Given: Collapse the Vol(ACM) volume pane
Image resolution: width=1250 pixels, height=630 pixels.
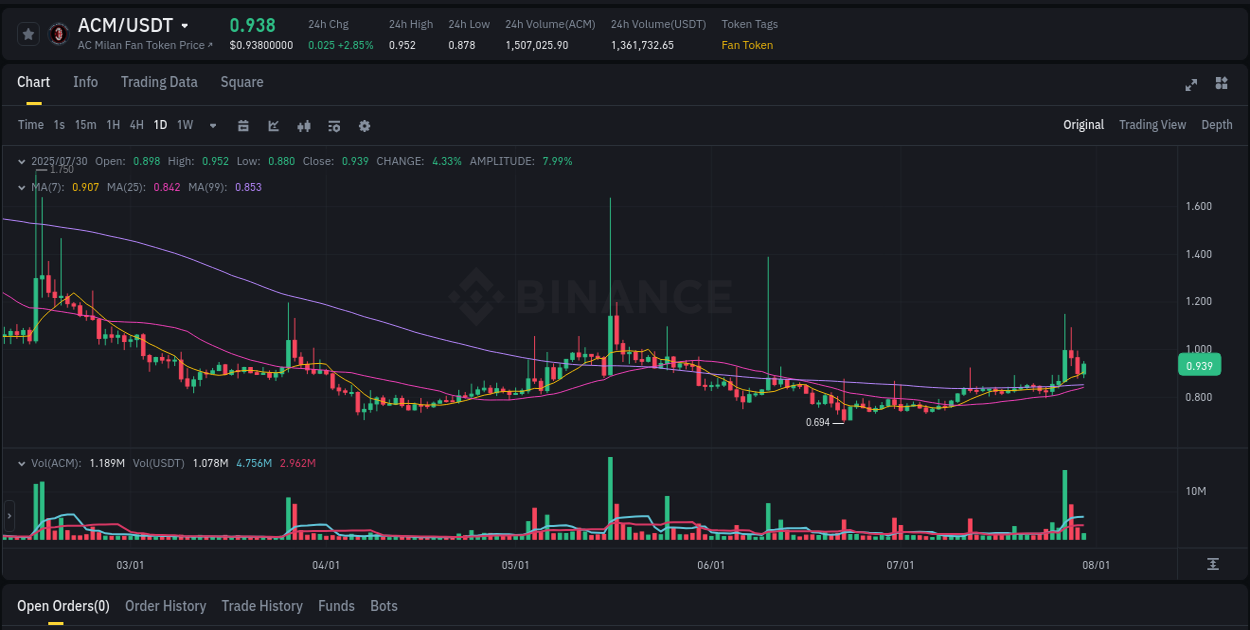Looking at the screenshot, I should click(21, 462).
